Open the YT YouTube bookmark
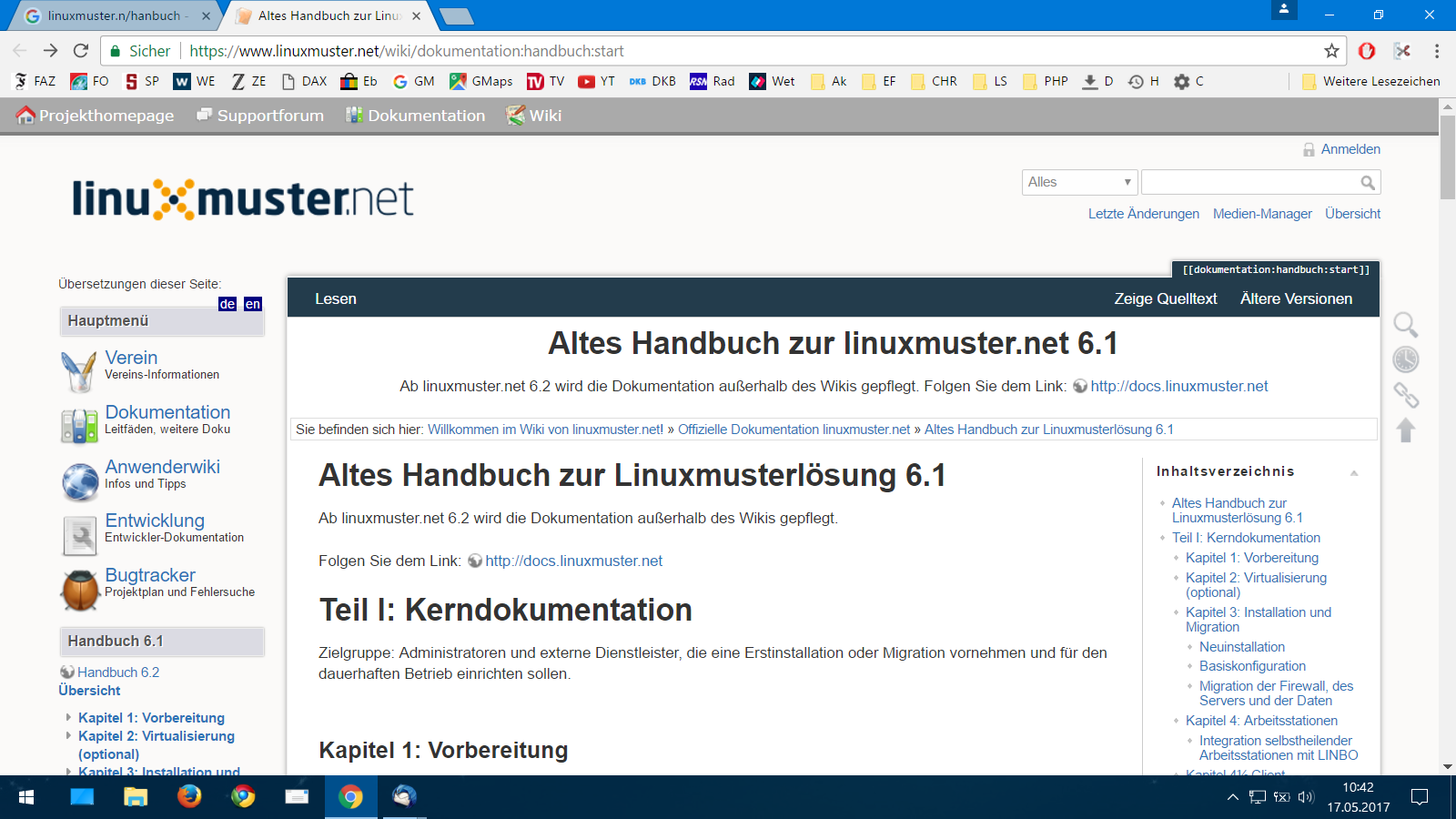The height and width of the screenshot is (819, 1456). [597, 81]
